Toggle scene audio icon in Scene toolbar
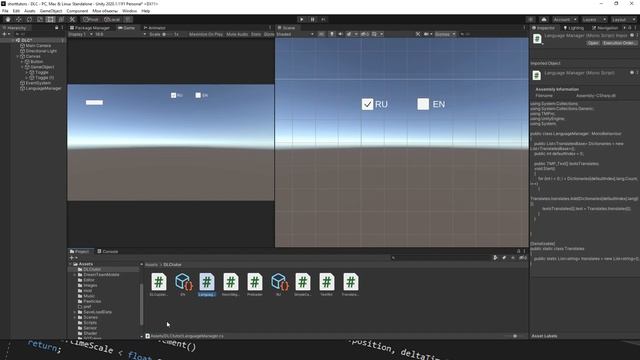Viewport: 640px width, 360px height. (340, 34)
